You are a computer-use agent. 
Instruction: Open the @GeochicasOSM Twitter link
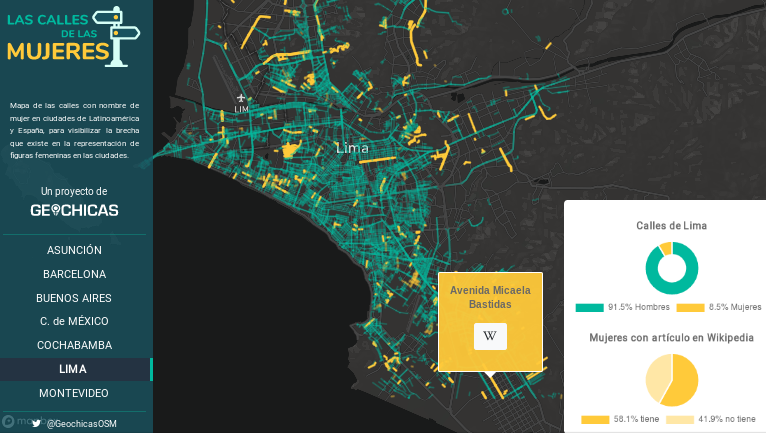tap(81, 423)
